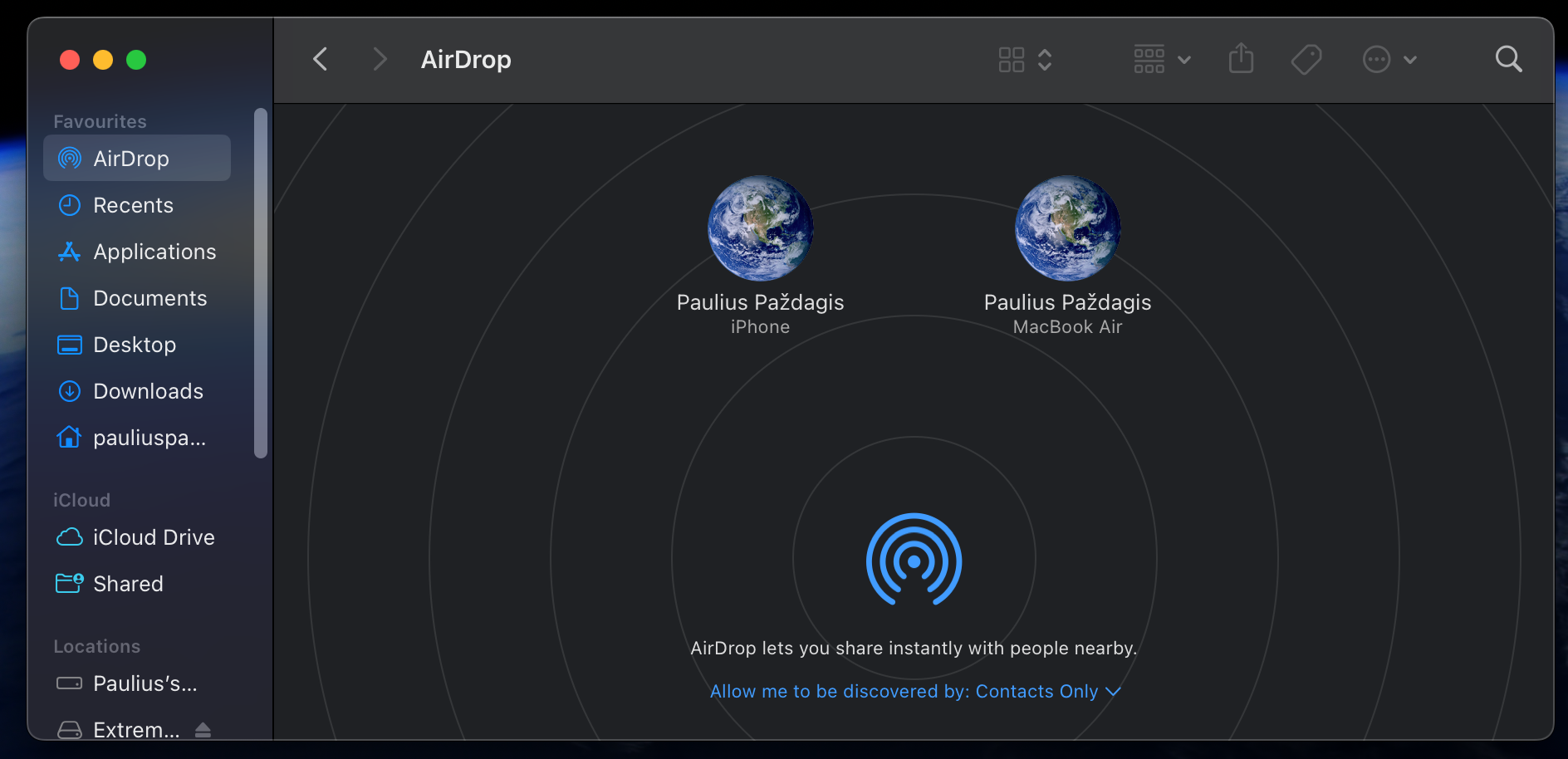1568x759 pixels.
Task: Select the Paulius Paždagis iPhone avatar
Action: point(760,228)
